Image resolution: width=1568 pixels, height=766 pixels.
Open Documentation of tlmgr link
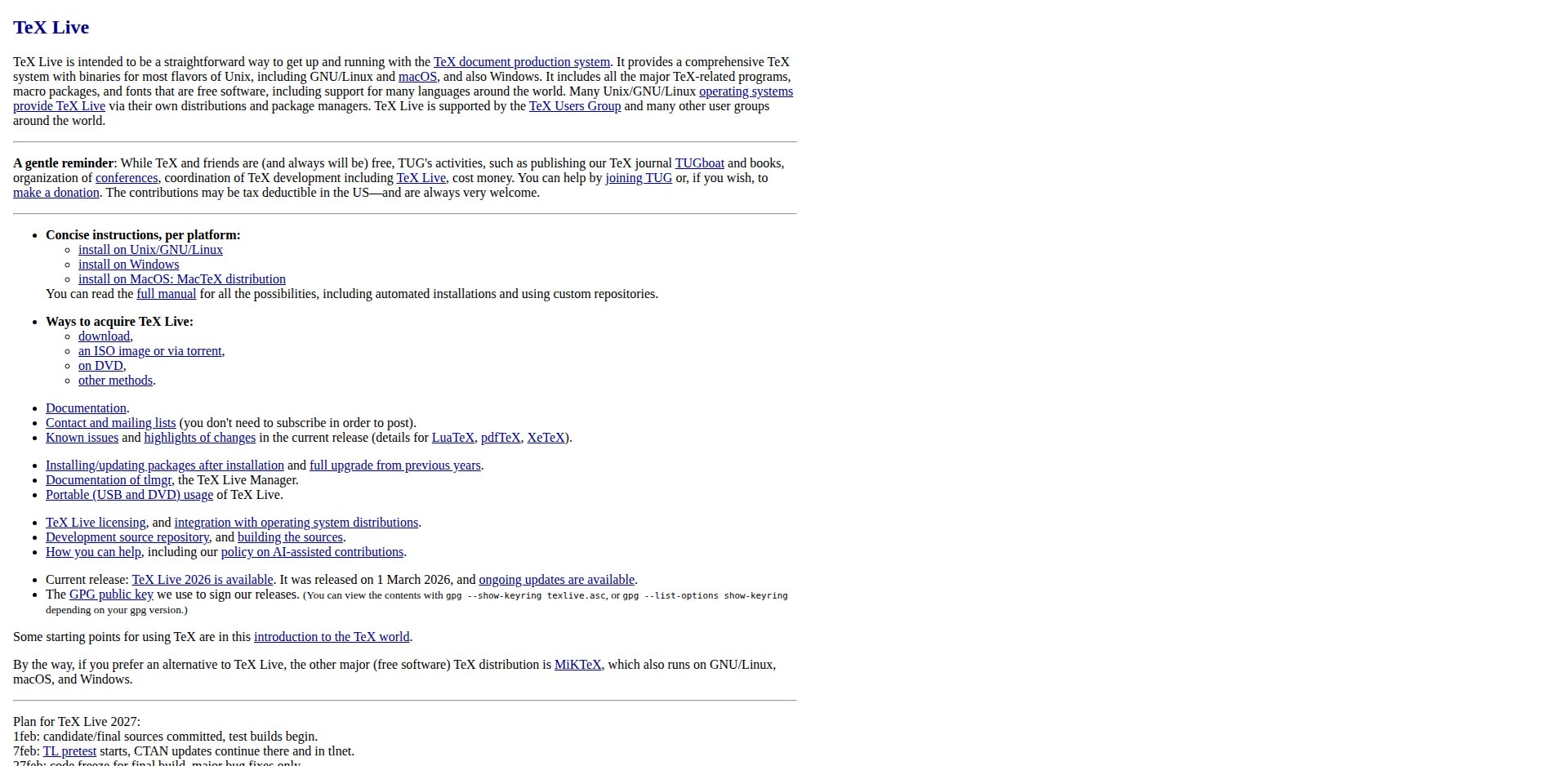(x=109, y=480)
